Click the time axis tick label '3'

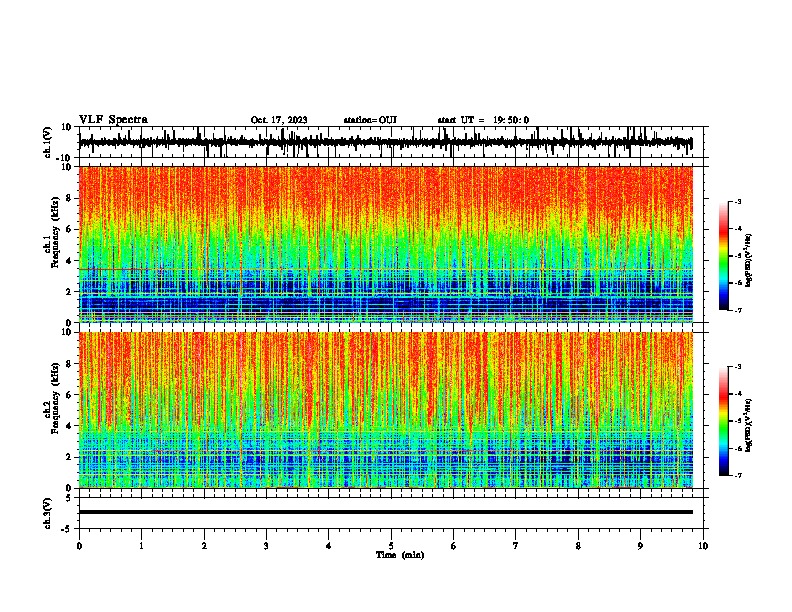(x=266, y=546)
